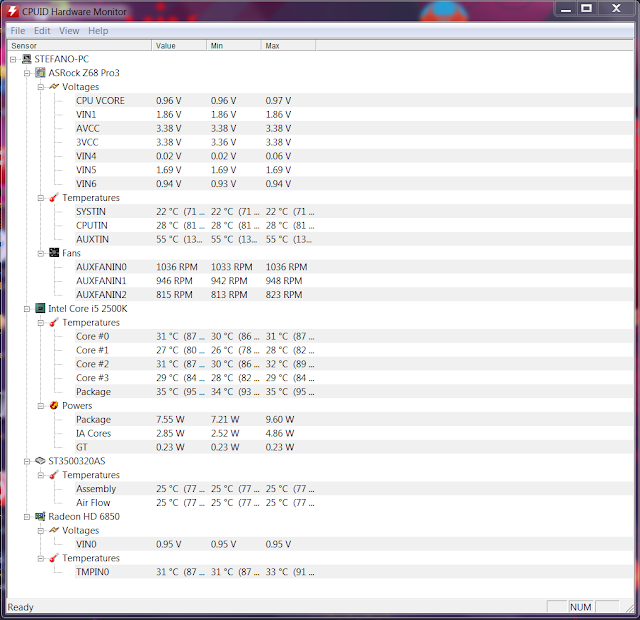640x620 pixels.
Task: Click the ASRock Voltages lightning icon
Action: pyautogui.click(x=54, y=87)
